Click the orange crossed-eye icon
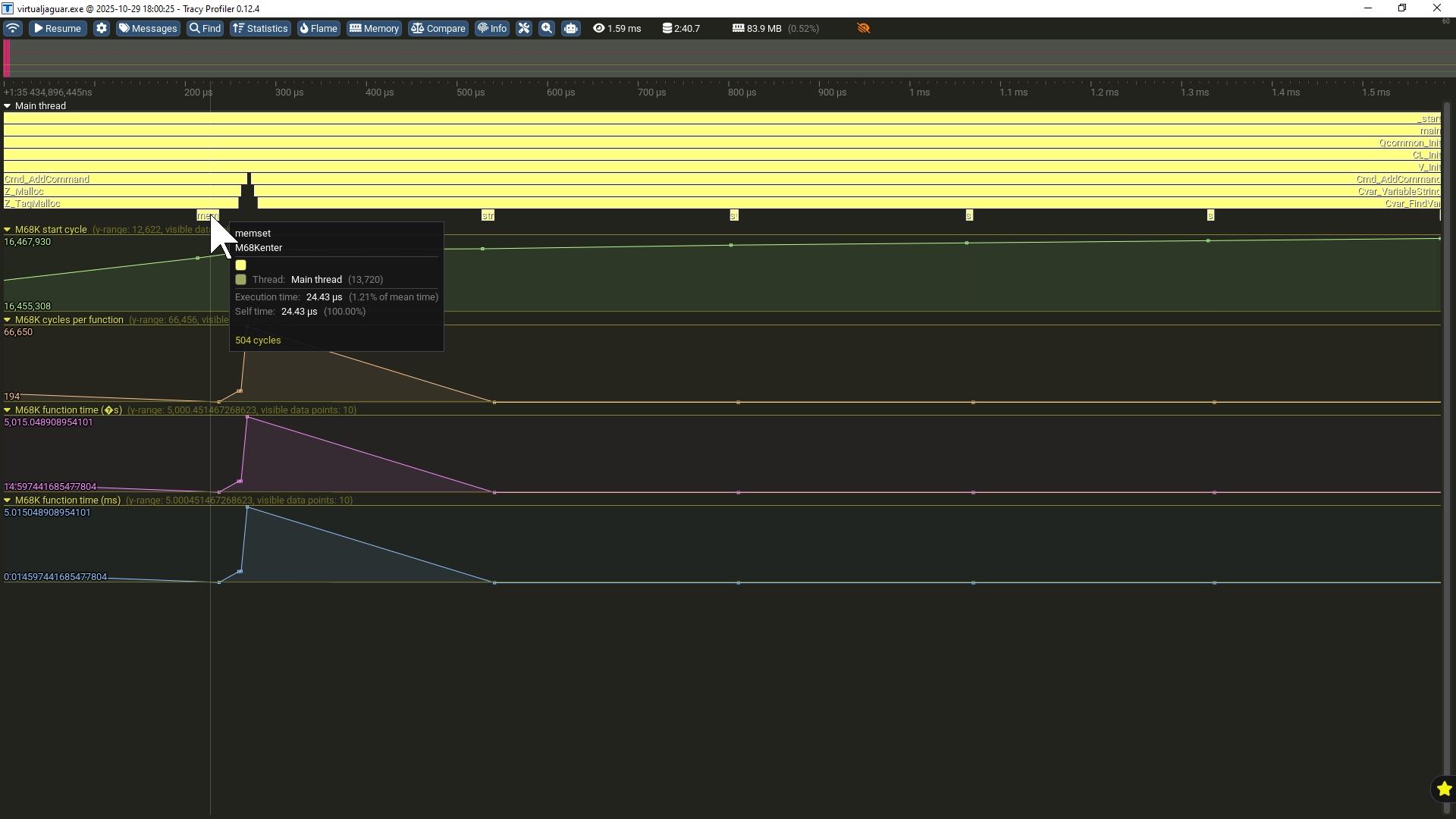This screenshot has width=1456, height=819. click(863, 28)
